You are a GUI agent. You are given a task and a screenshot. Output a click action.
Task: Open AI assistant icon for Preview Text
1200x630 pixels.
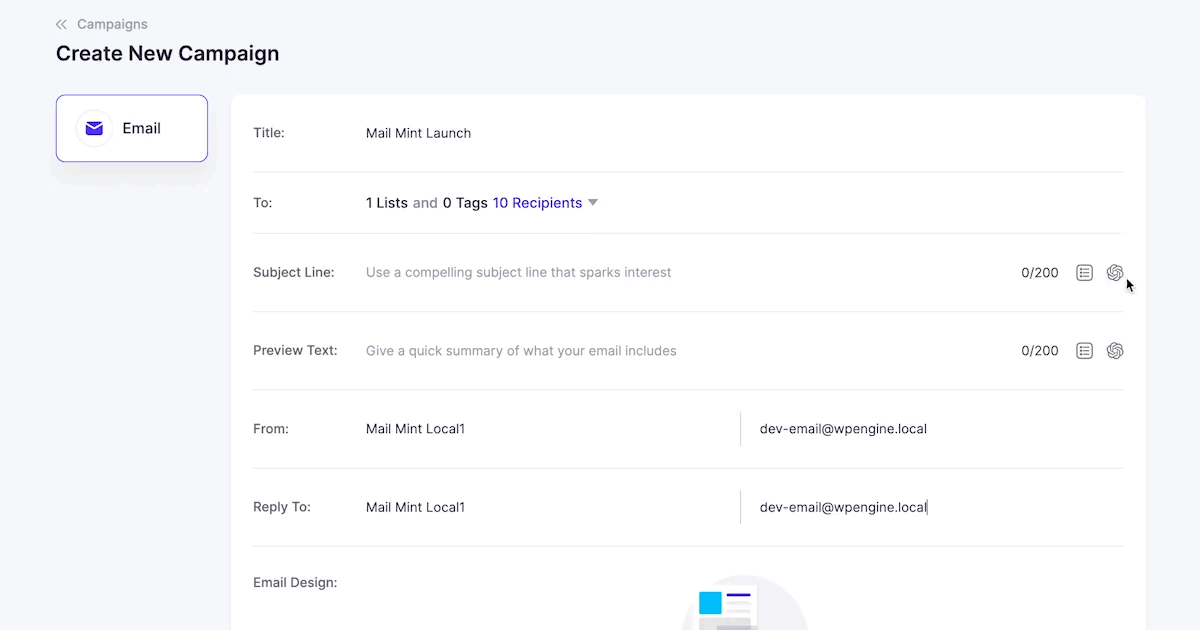tap(1115, 351)
